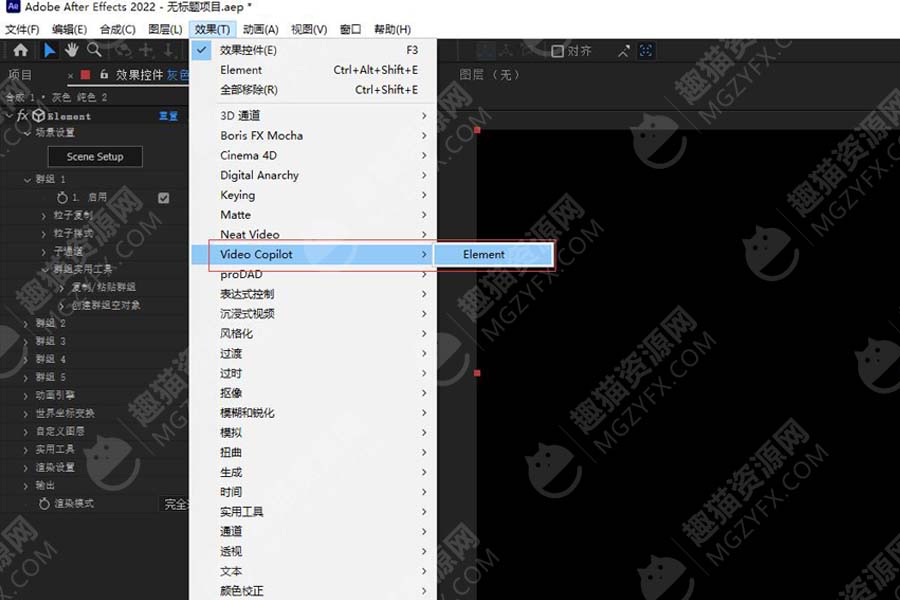Open the 渲染模式 dropdown showing 完全
The height and width of the screenshot is (600, 900).
click(173, 504)
